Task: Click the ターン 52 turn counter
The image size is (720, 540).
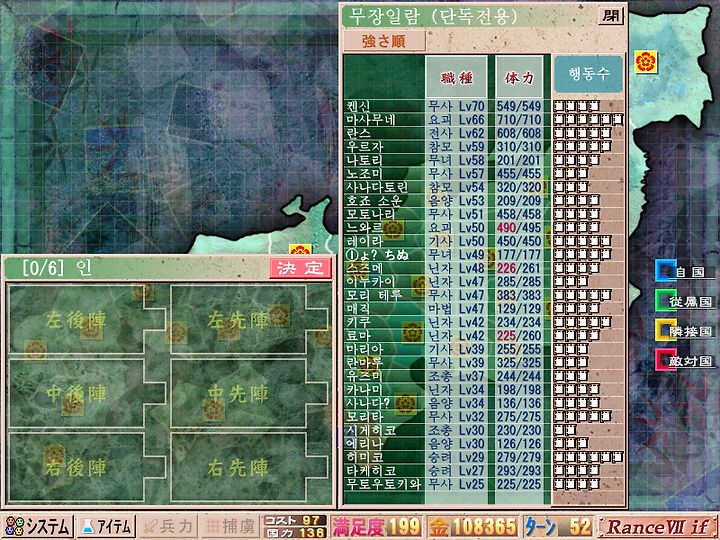Action: pos(559,526)
